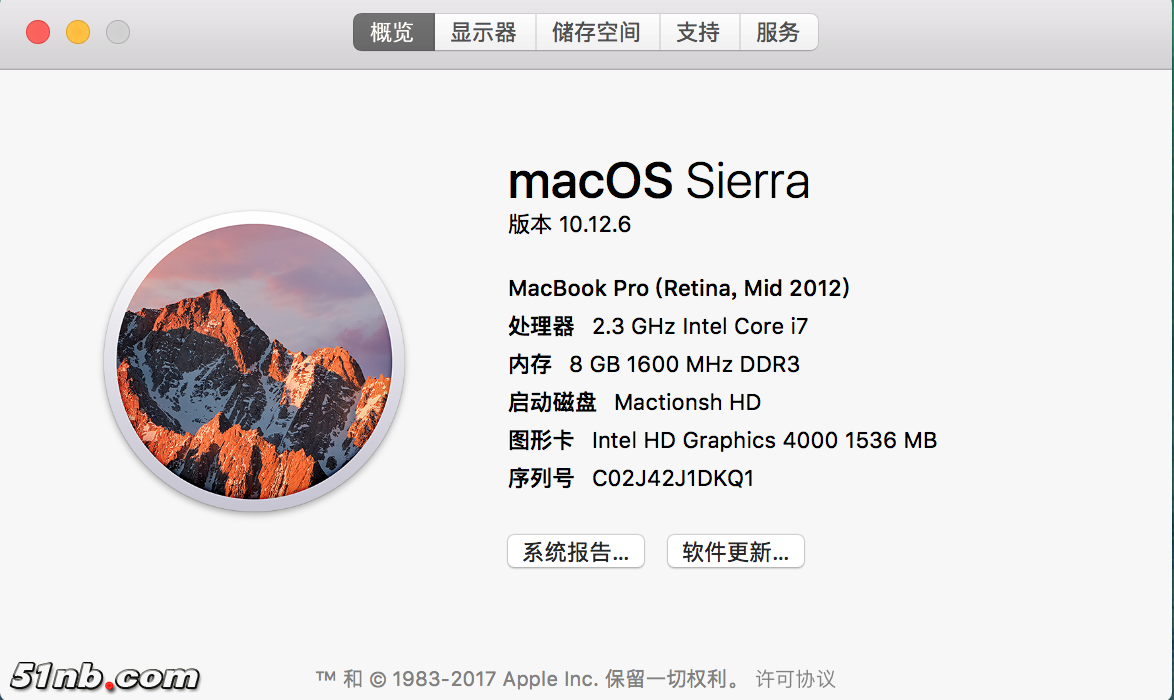Click the macOS Sierra title
The width and height of the screenshot is (1174, 700).
(658, 181)
